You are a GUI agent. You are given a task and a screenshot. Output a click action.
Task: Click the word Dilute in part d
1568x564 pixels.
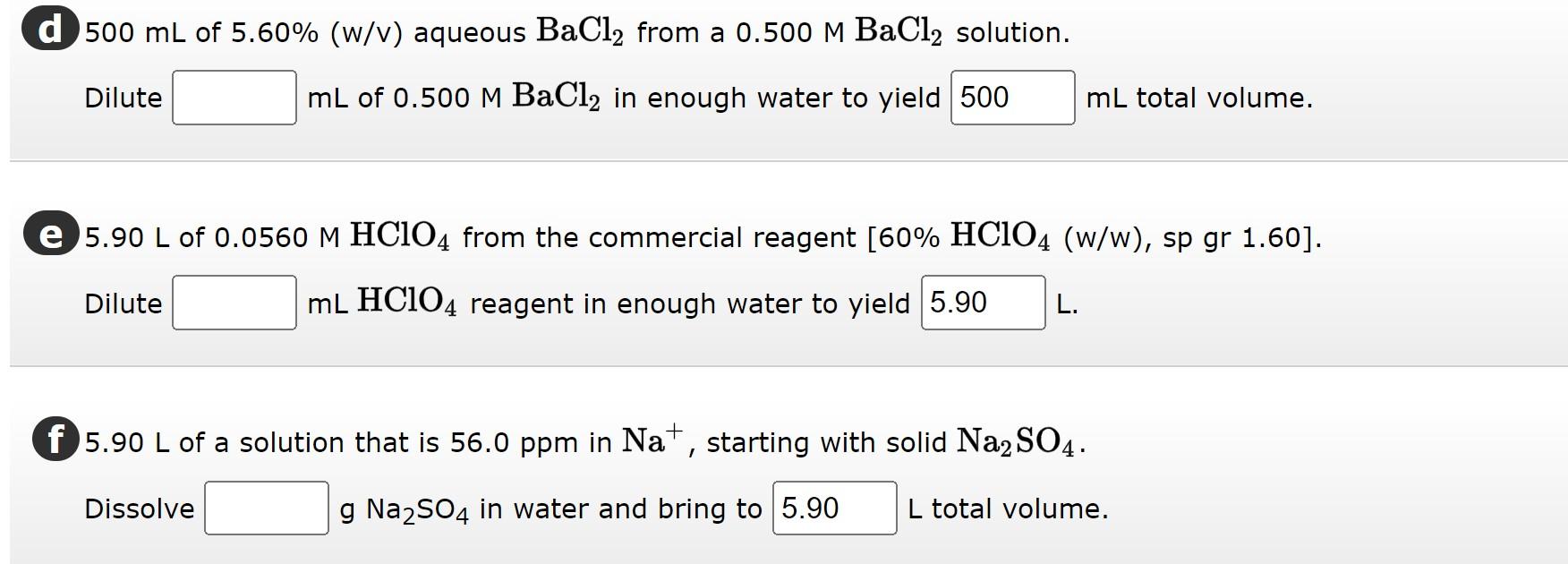pos(124,98)
